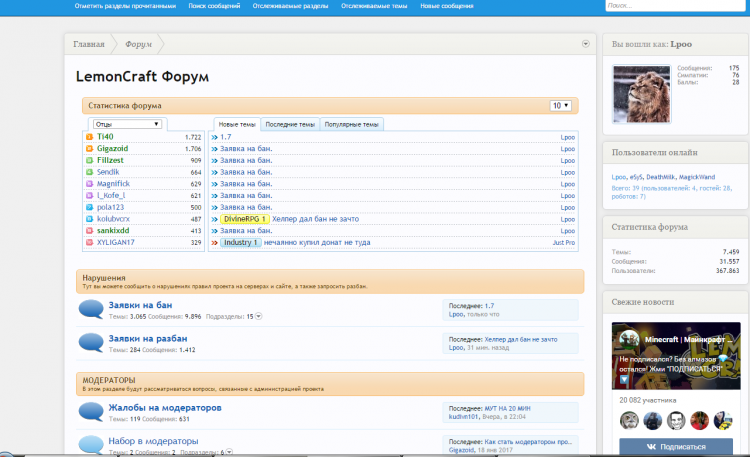Click the red arrow beside the Industry topic
Viewport: 750px width, 457px height.
tap(214, 243)
